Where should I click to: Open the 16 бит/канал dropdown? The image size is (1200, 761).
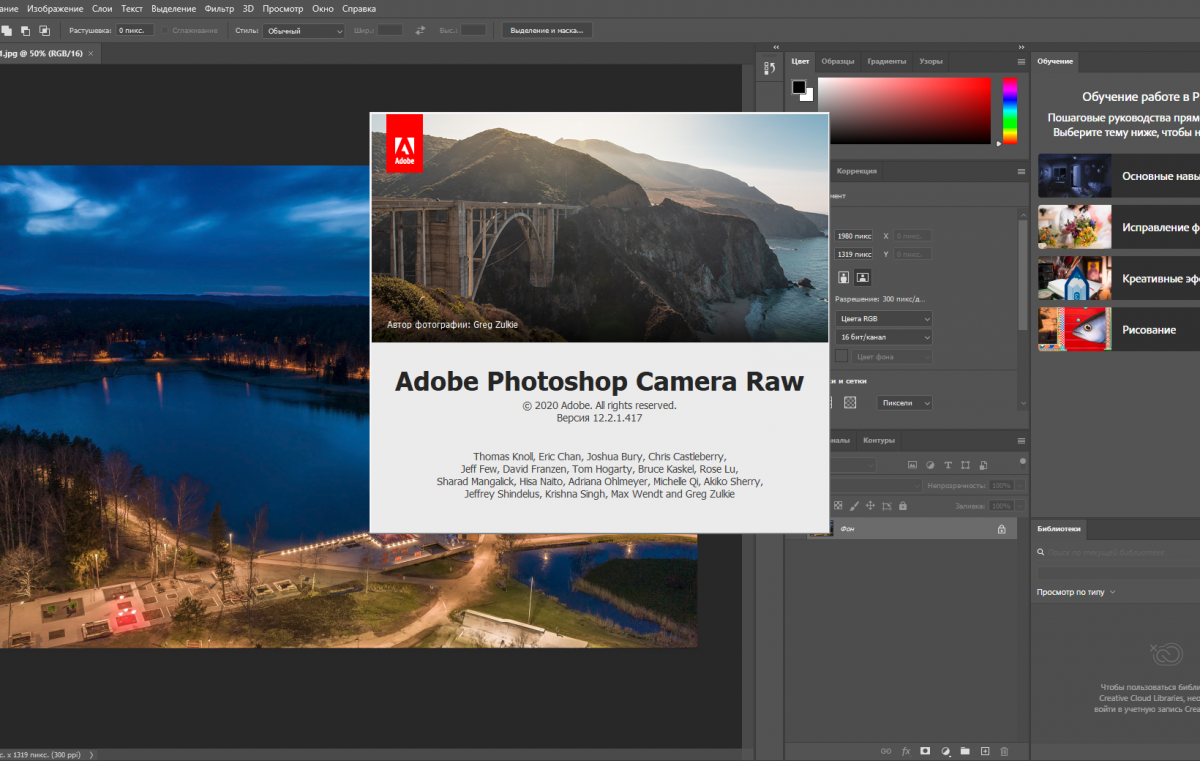884,337
